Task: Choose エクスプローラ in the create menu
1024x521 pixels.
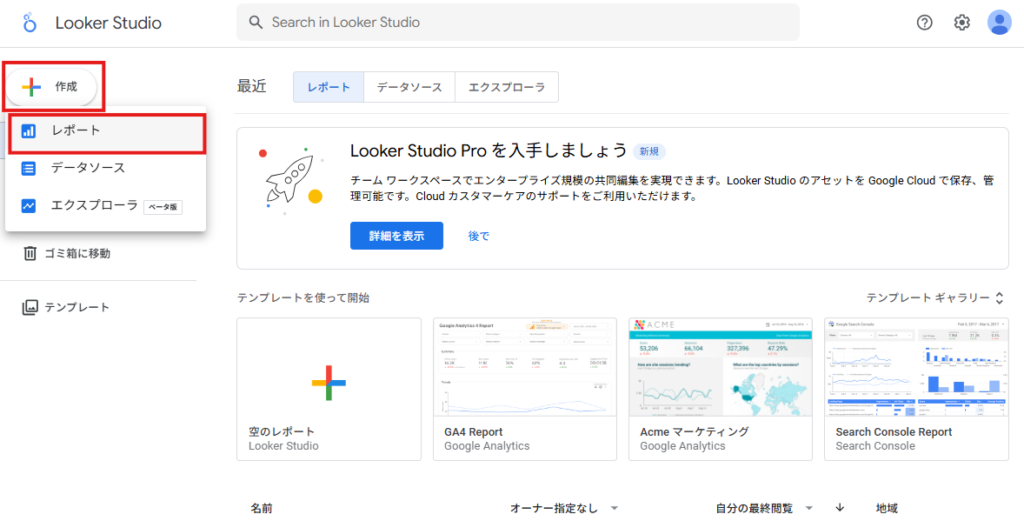Action: coord(94,206)
